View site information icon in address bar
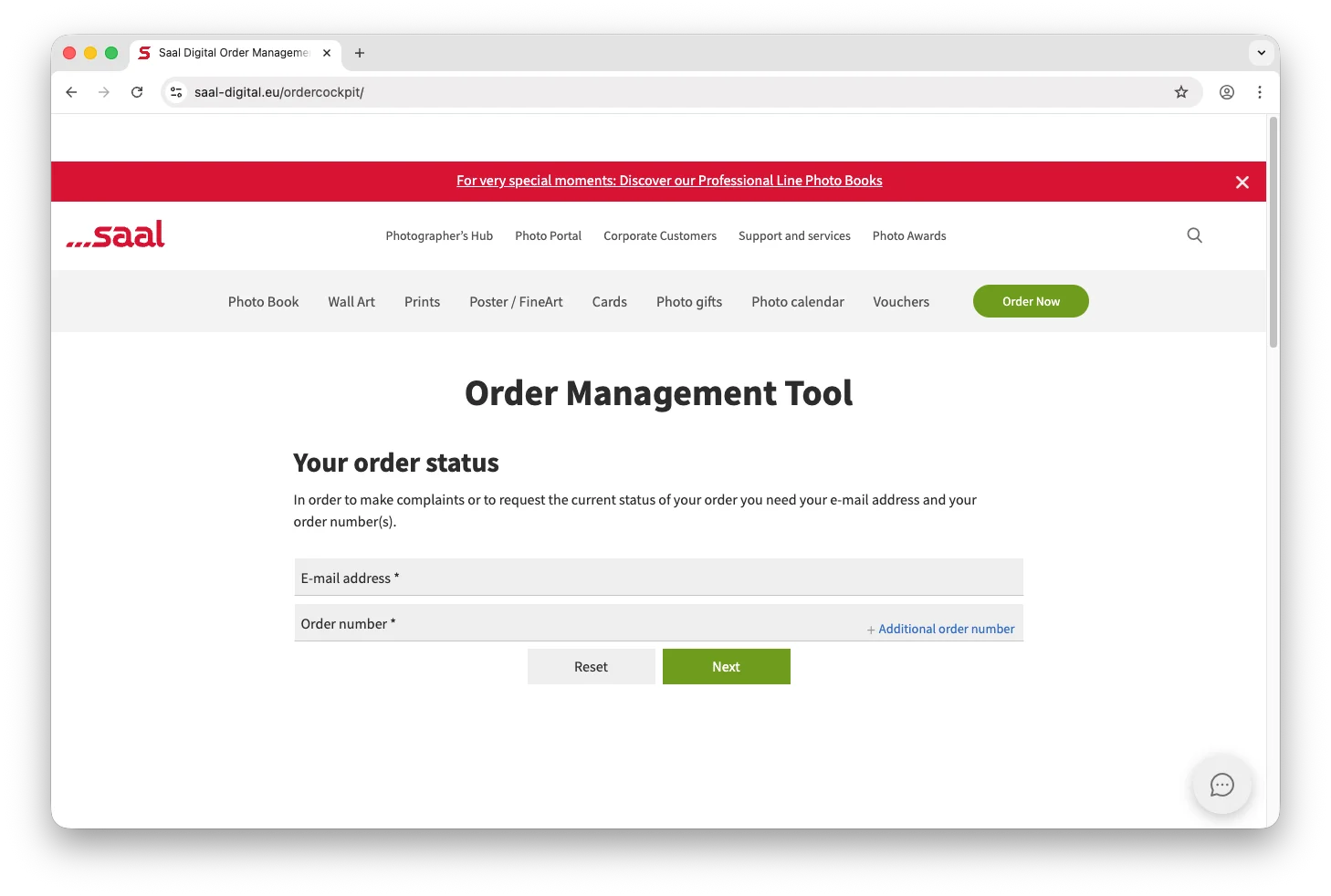Image resolution: width=1331 pixels, height=896 pixels. tap(177, 92)
